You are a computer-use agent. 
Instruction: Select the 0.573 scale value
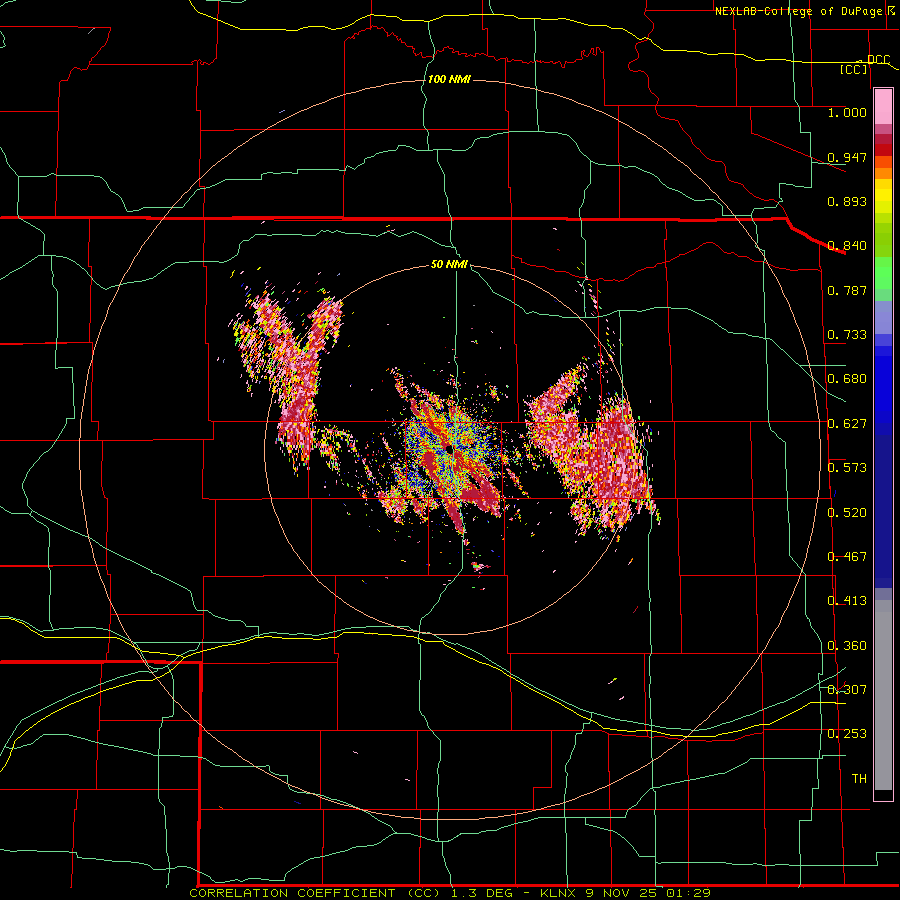847,468
